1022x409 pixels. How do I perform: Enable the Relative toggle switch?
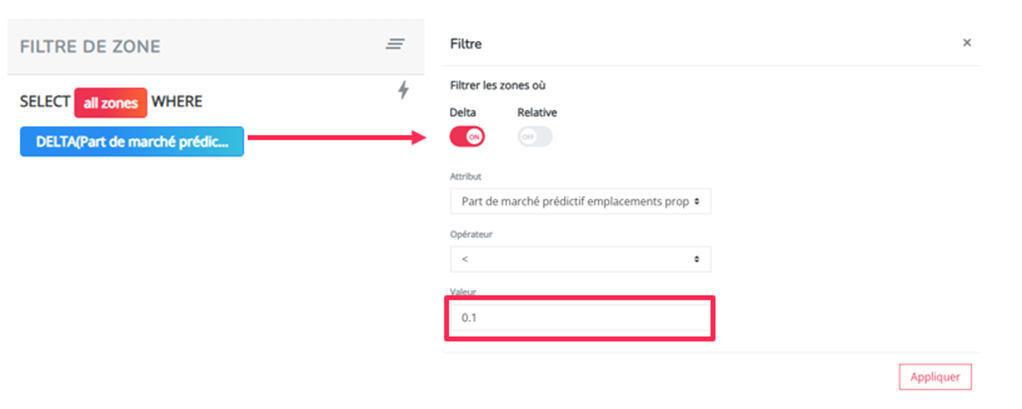(535, 137)
